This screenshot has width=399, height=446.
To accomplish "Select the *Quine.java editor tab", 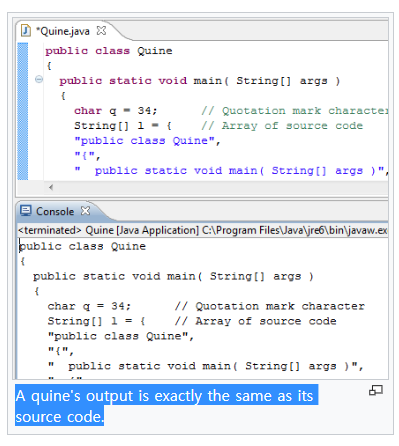I will (63, 31).
